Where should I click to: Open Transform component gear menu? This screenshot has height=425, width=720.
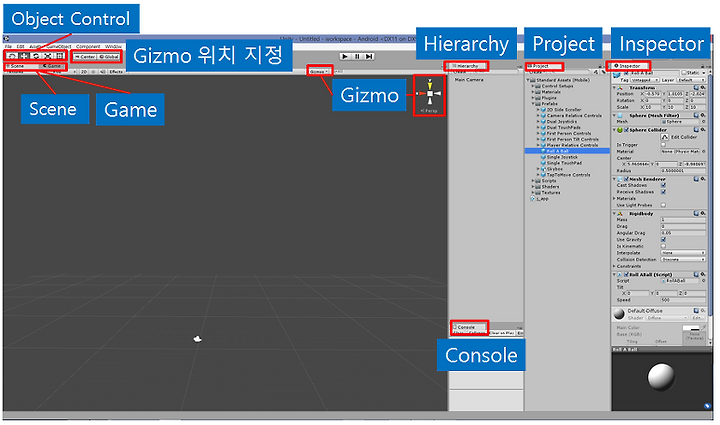(x=703, y=87)
